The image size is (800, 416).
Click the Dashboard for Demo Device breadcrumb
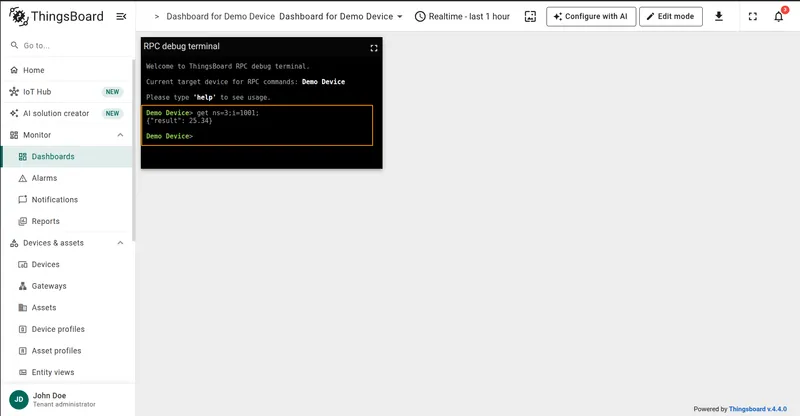pyautogui.click(x=220, y=16)
